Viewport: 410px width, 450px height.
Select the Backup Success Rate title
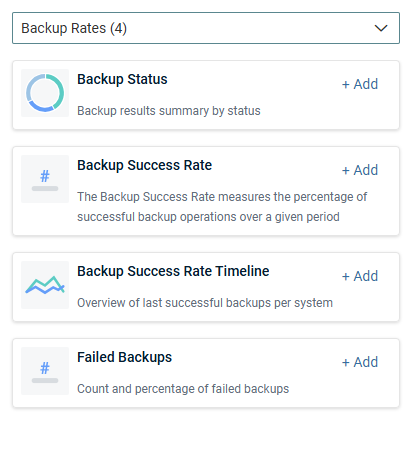pos(145,165)
